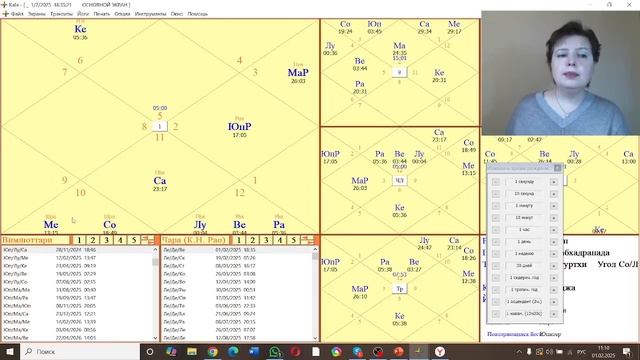The height and width of the screenshot is (360, 640).
Task: Decrease time by 1 неделю
Action: tap(496, 254)
